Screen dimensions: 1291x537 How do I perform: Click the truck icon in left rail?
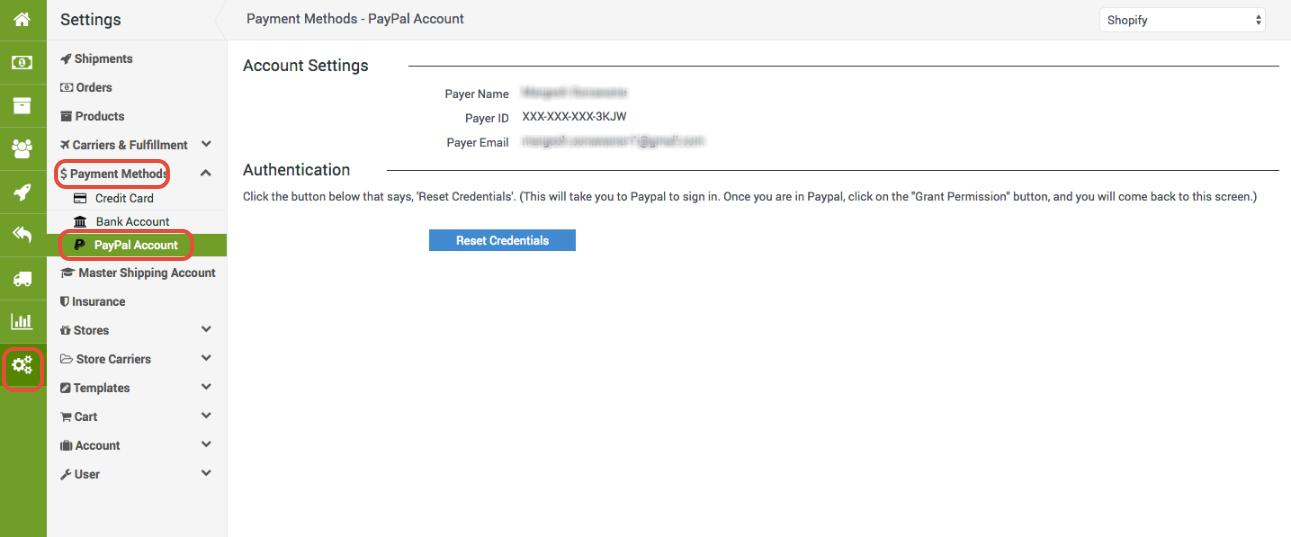click(22, 279)
